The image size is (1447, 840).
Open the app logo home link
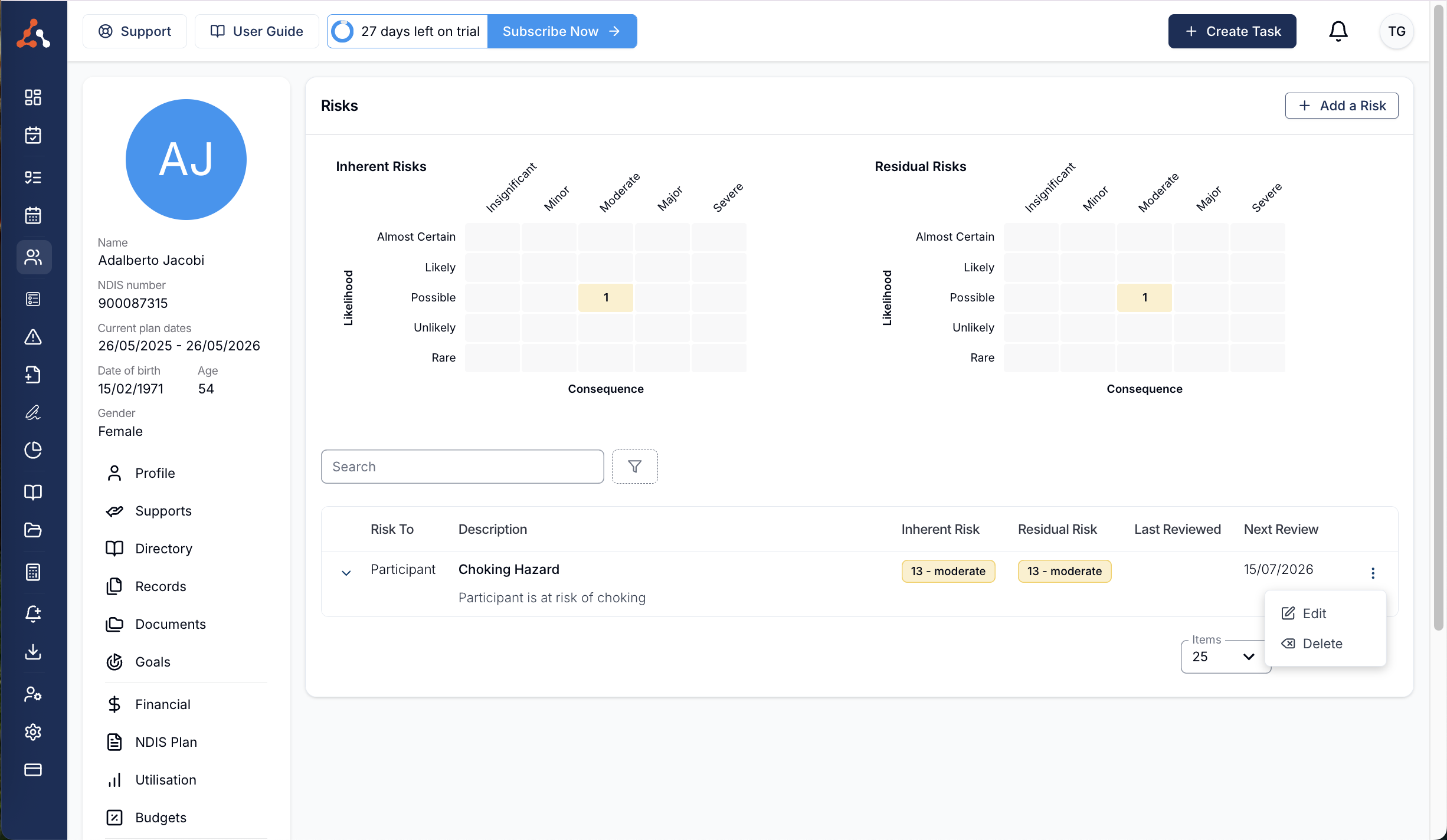(x=33, y=33)
